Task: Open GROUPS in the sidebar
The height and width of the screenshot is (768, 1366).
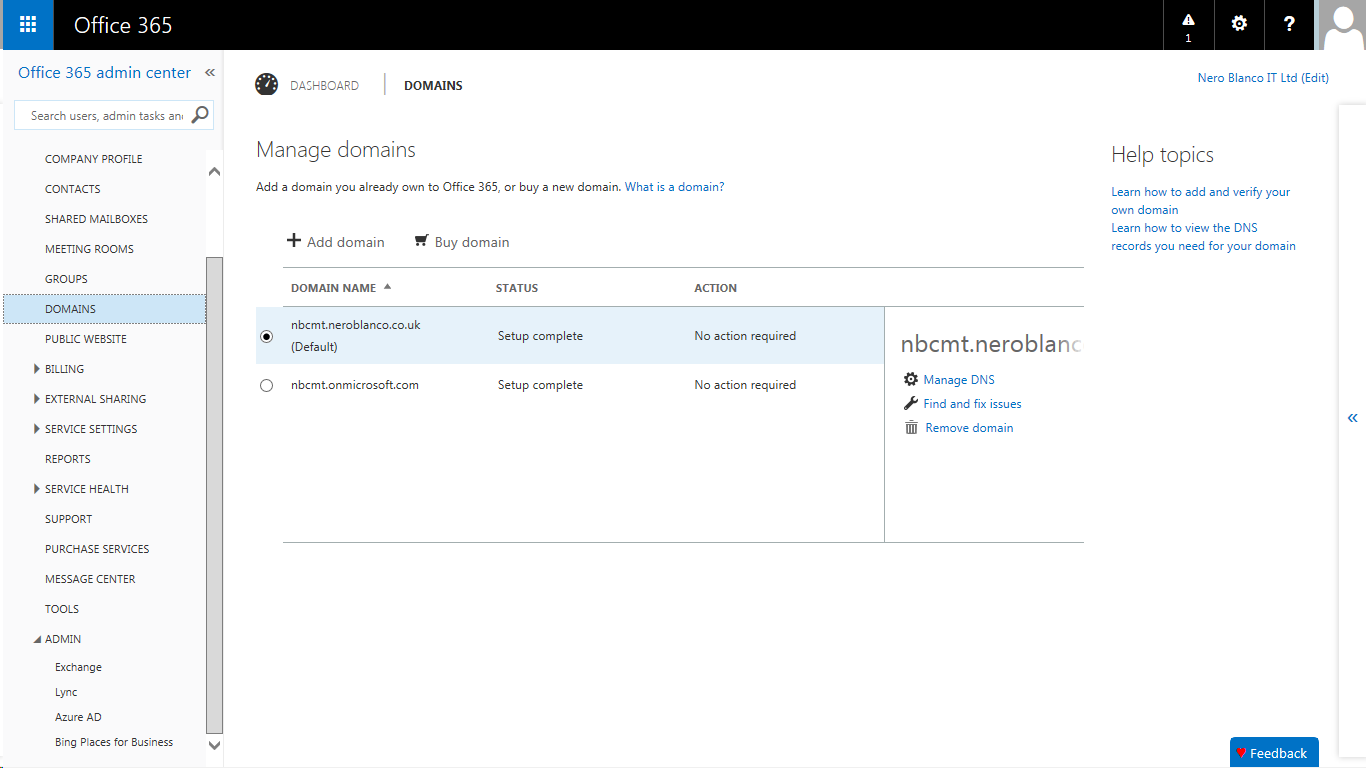Action: pos(66,279)
